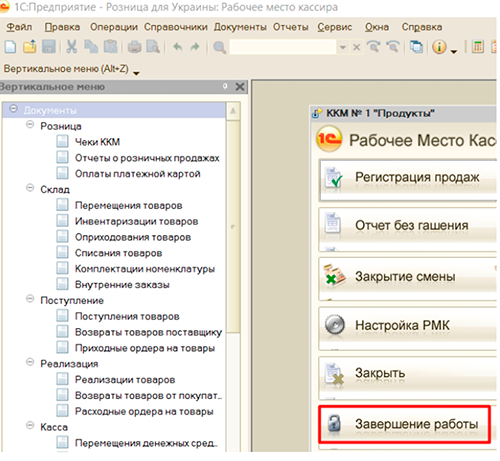Collapse the Склад tree node

point(30,188)
